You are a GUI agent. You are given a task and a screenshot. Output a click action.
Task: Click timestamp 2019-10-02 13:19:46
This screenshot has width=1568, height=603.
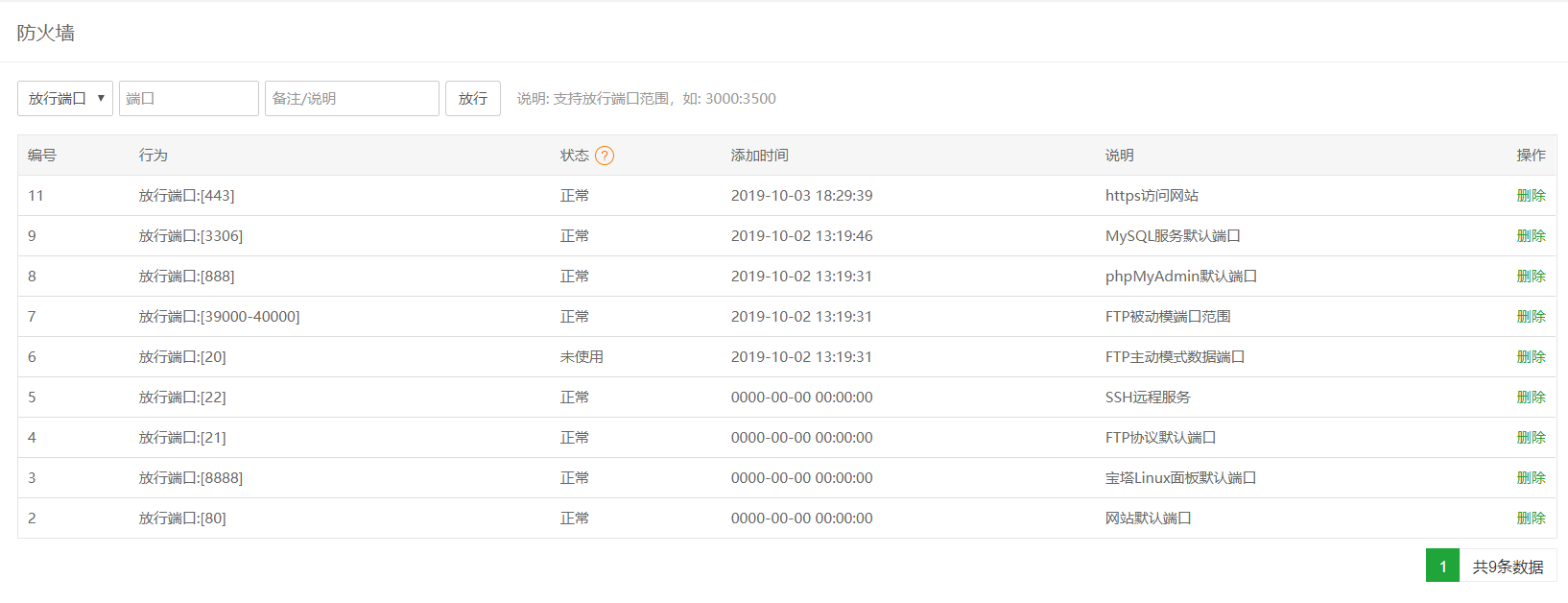[x=802, y=236]
